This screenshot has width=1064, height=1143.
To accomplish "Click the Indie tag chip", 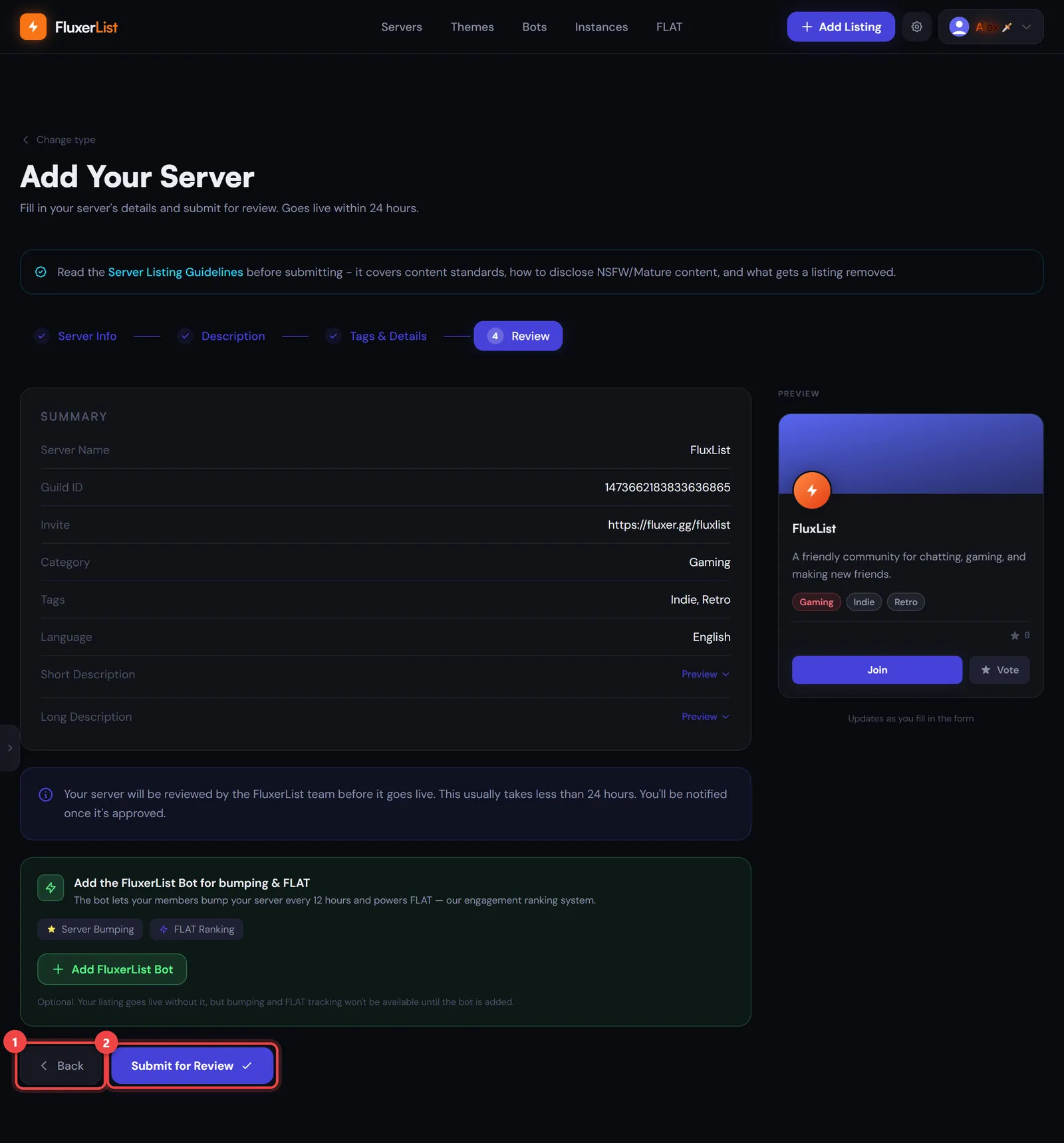I will click(x=864, y=602).
